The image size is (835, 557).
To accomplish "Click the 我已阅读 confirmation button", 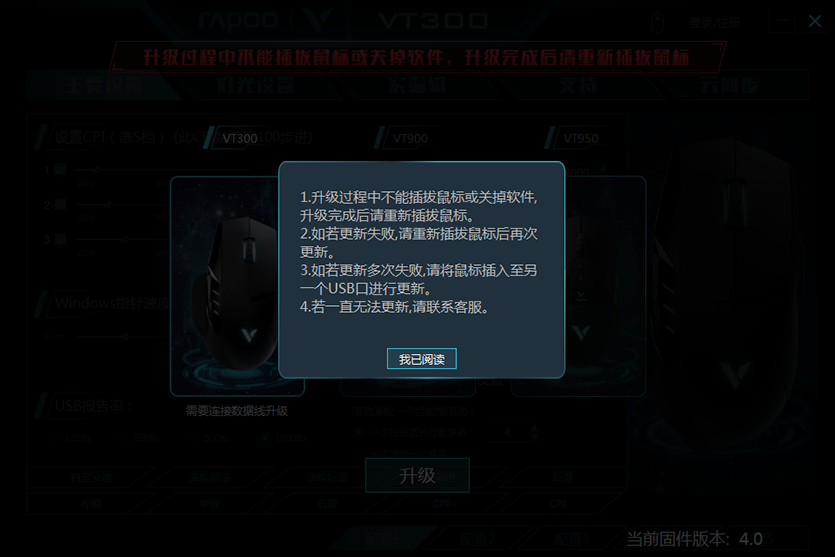I will coord(421,359).
